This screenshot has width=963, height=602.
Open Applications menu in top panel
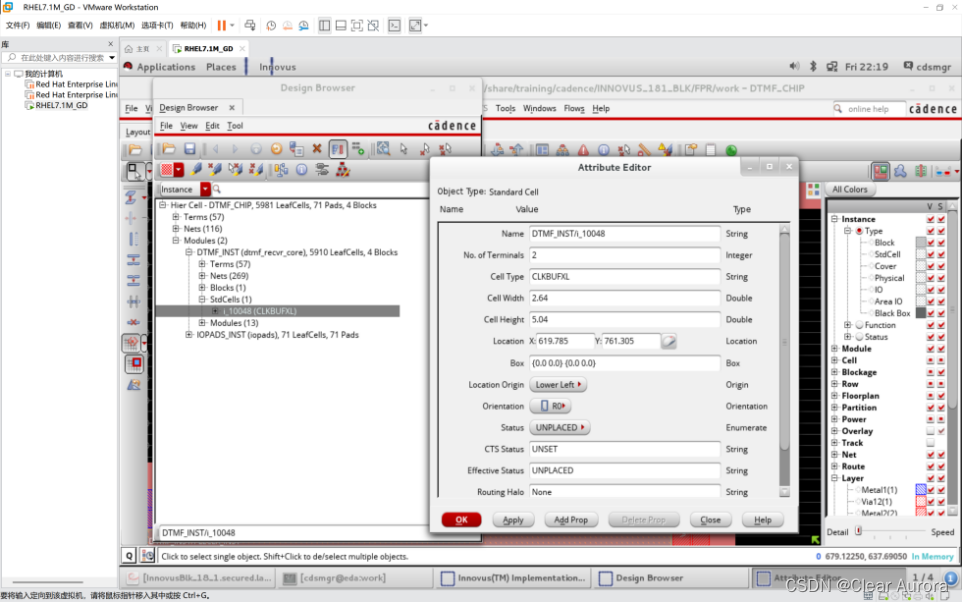click(166, 67)
